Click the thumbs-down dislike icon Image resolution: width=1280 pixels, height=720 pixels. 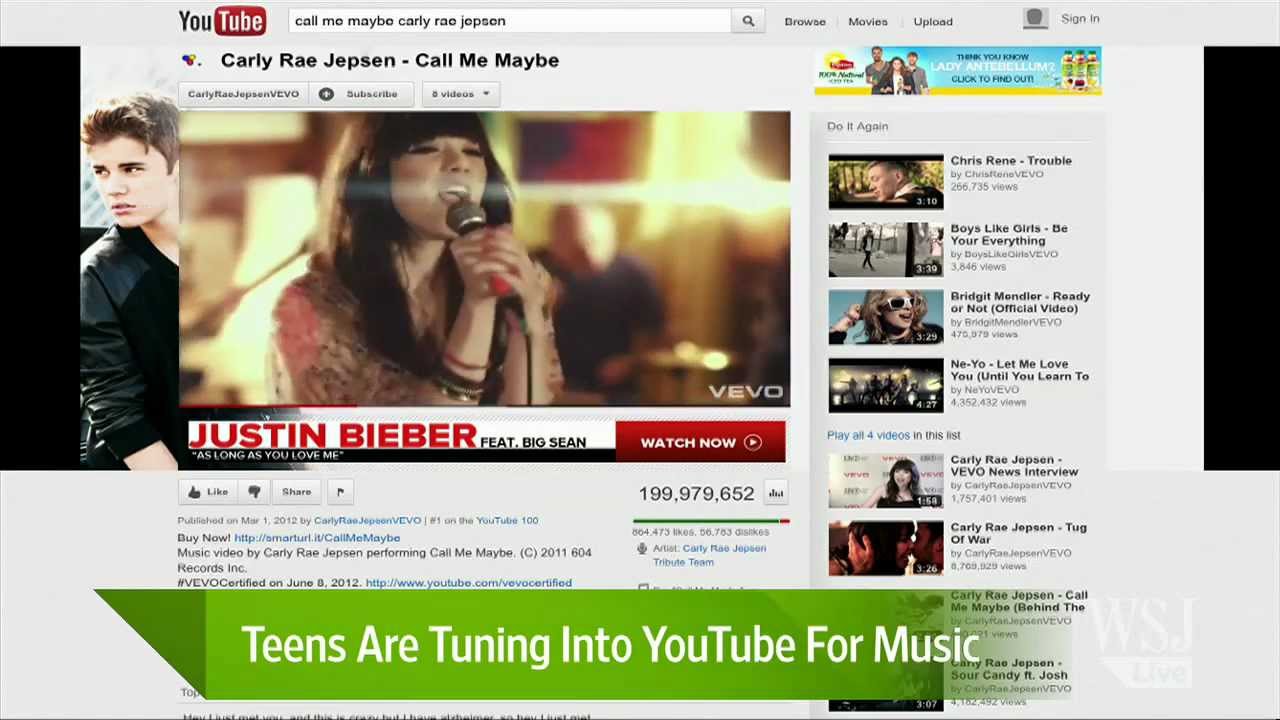click(x=254, y=492)
